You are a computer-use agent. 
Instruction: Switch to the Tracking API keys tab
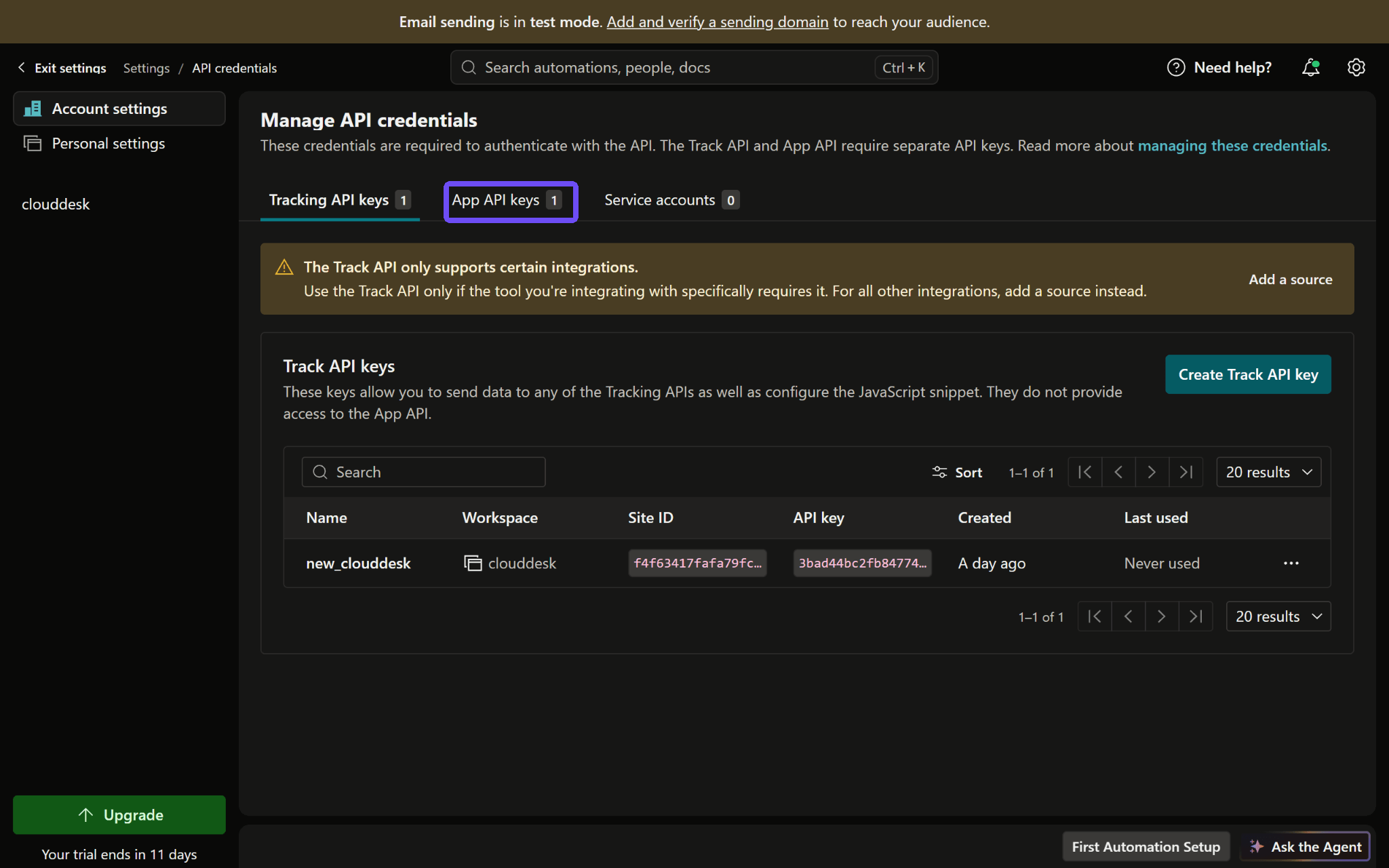point(340,200)
